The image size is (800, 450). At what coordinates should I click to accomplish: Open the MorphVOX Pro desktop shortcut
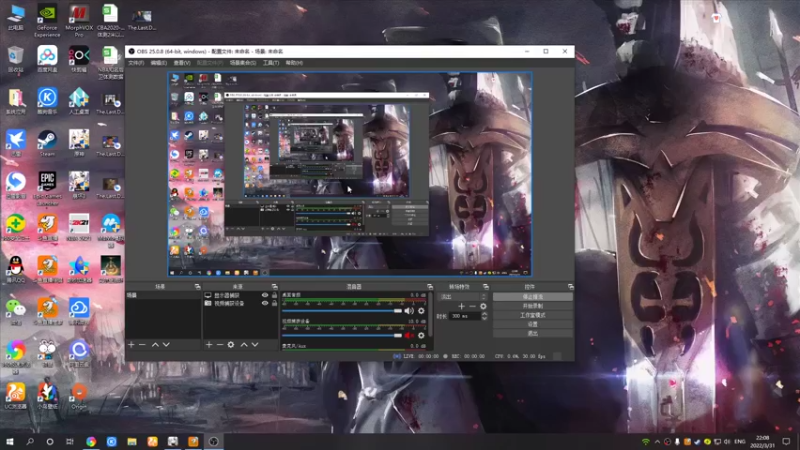coord(79,20)
